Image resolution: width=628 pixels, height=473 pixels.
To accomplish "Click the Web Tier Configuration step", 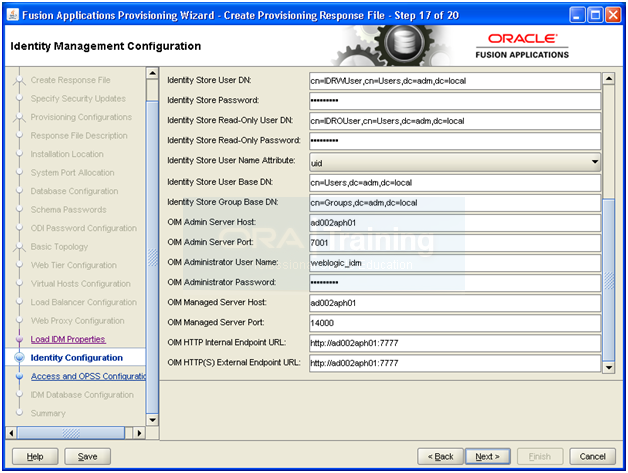I will (x=74, y=265).
